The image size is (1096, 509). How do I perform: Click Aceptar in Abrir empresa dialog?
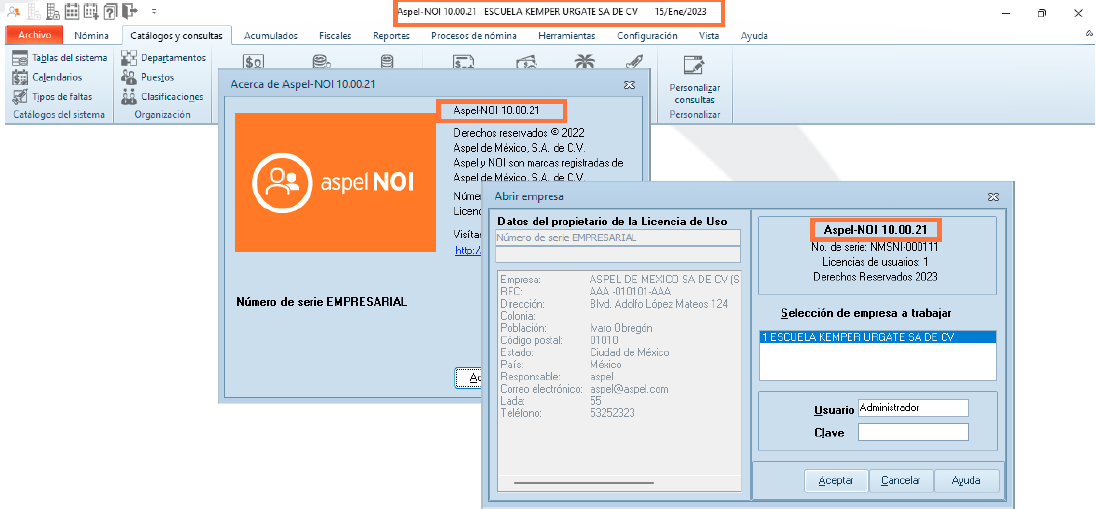click(x=836, y=481)
